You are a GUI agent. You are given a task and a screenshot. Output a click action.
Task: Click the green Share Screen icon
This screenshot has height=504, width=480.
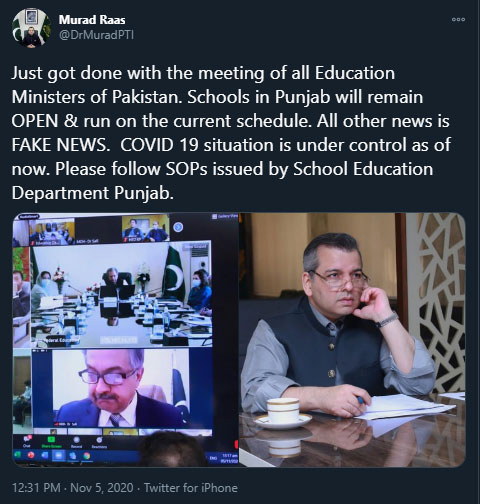pos(51,441)
